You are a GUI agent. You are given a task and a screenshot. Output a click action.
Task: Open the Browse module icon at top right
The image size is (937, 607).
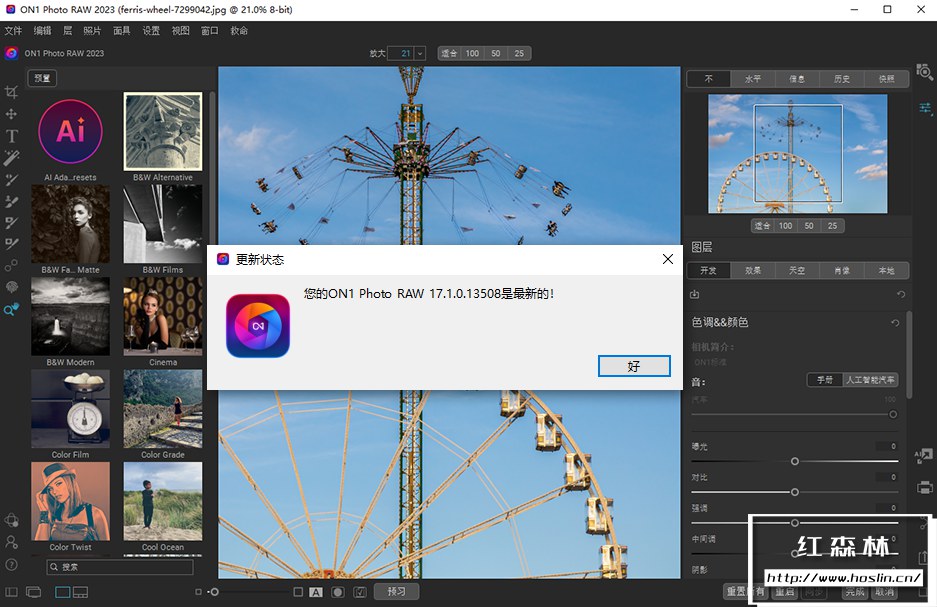[925, 74]
